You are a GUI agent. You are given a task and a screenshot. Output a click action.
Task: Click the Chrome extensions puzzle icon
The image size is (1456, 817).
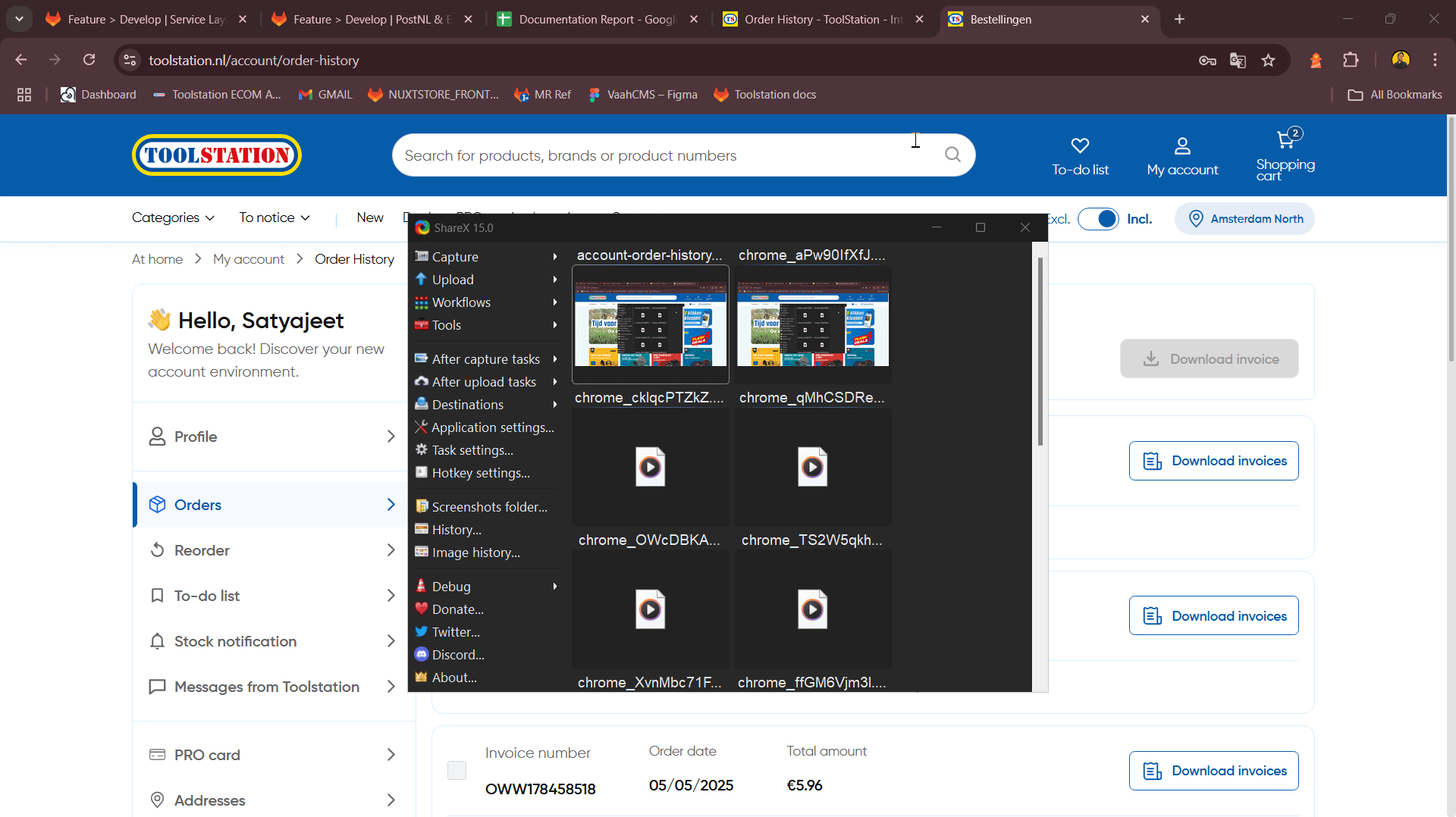click(1351, 60)
